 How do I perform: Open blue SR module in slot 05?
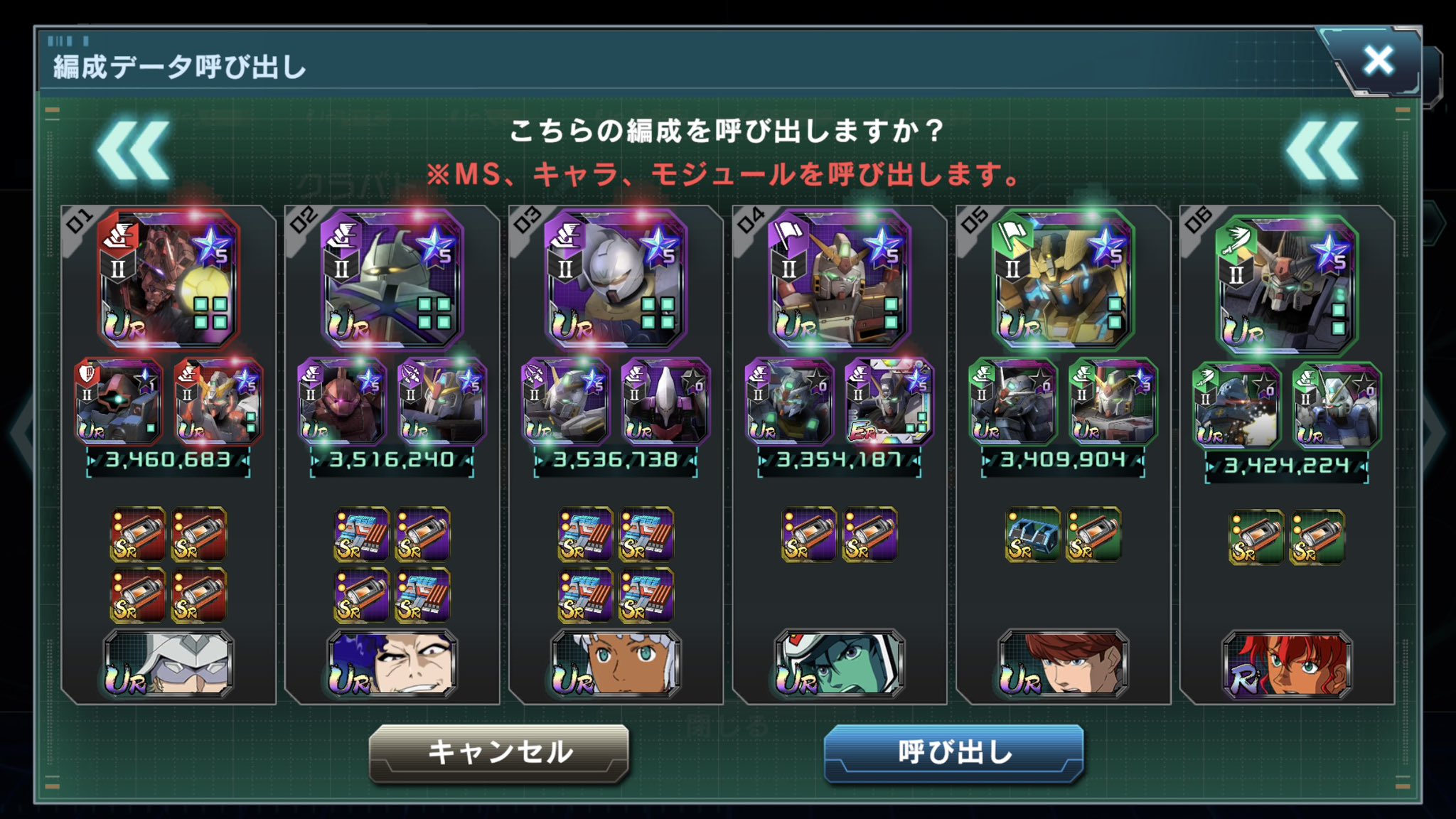1032,534
